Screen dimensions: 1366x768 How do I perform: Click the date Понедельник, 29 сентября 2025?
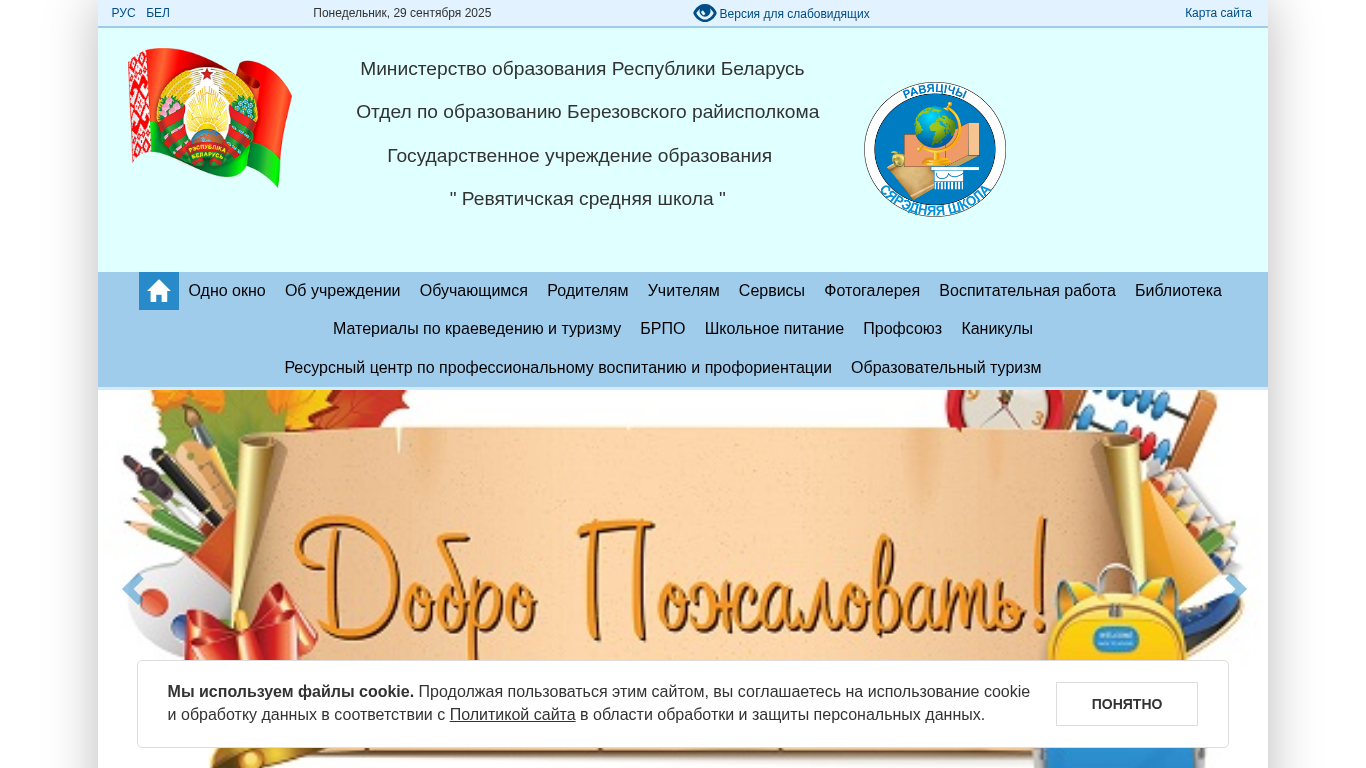(x=402, y=13)
